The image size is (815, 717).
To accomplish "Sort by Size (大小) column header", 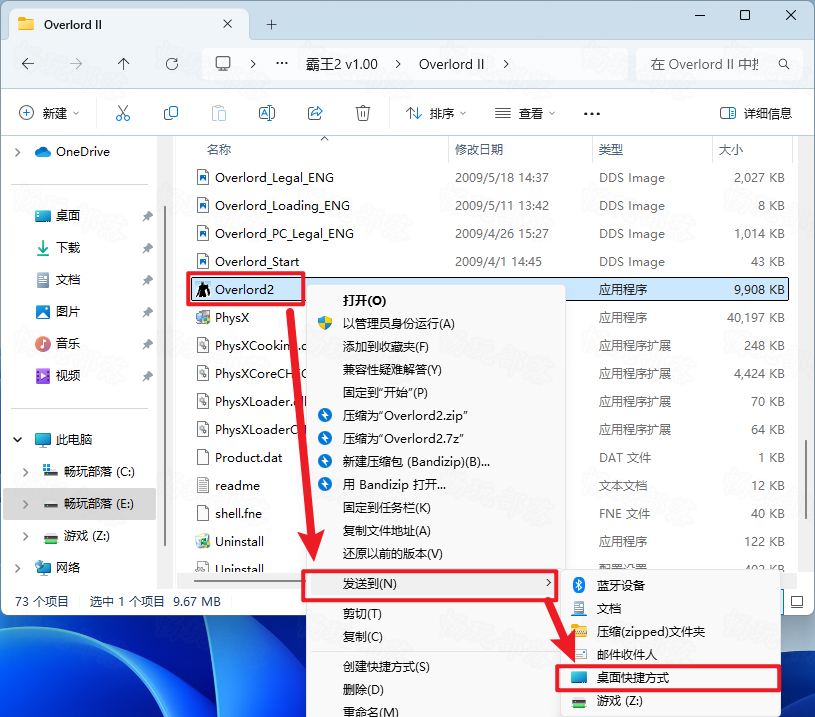I will click(730, 150).
